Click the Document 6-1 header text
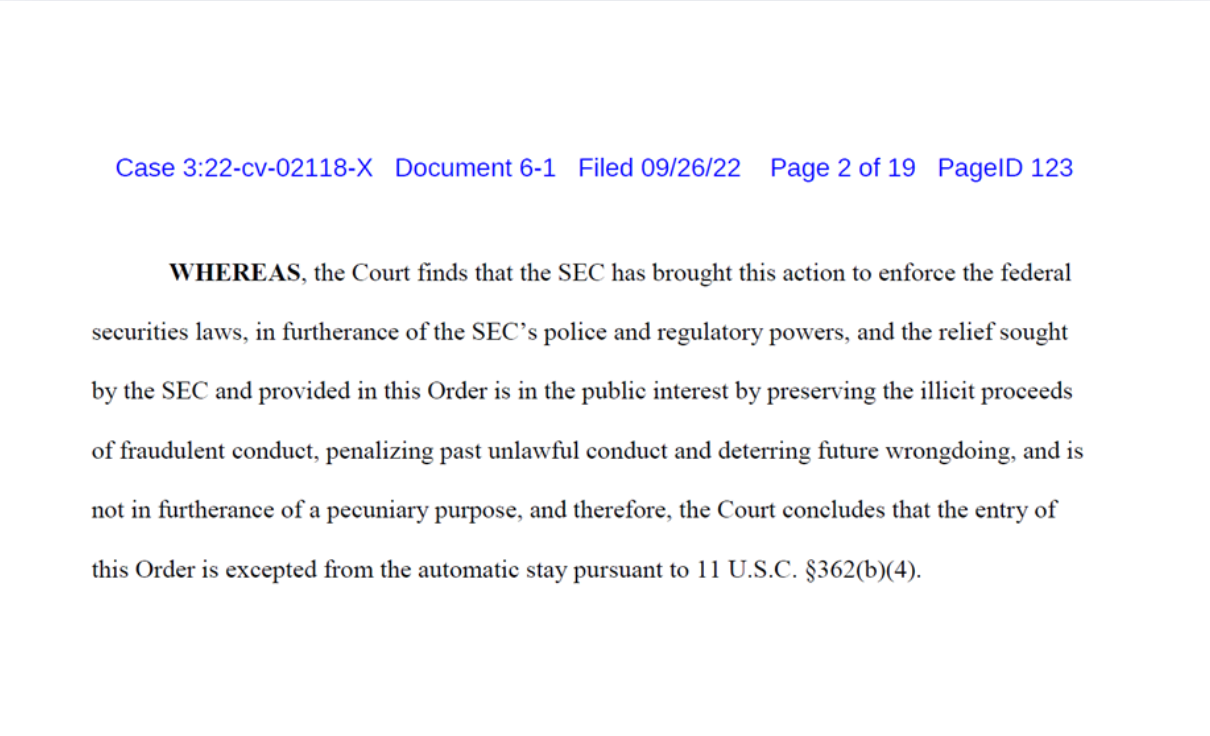Screen dimensions: 1210x736 tap(475, 168)
